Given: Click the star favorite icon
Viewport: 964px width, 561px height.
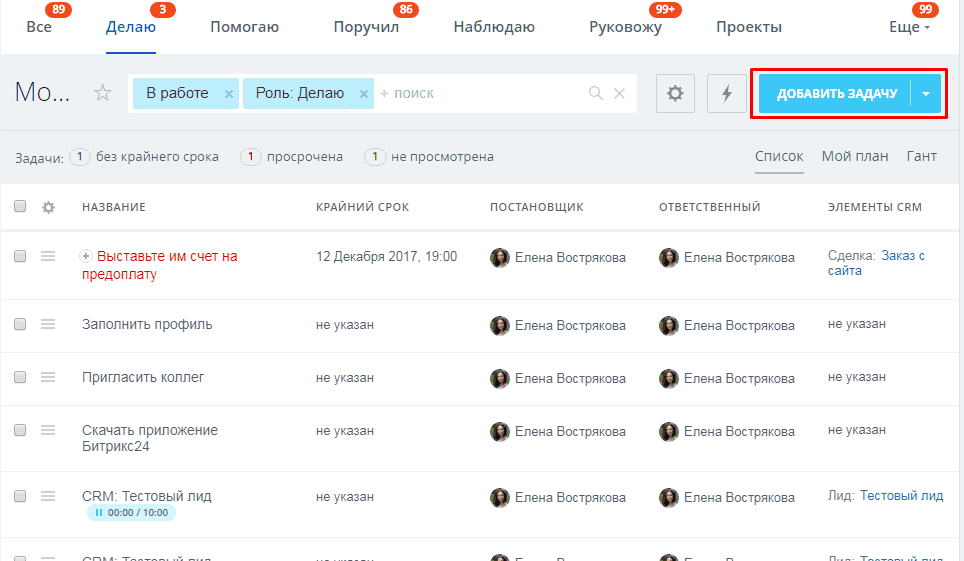Looking at the screenshot, I should pos(102,93).
